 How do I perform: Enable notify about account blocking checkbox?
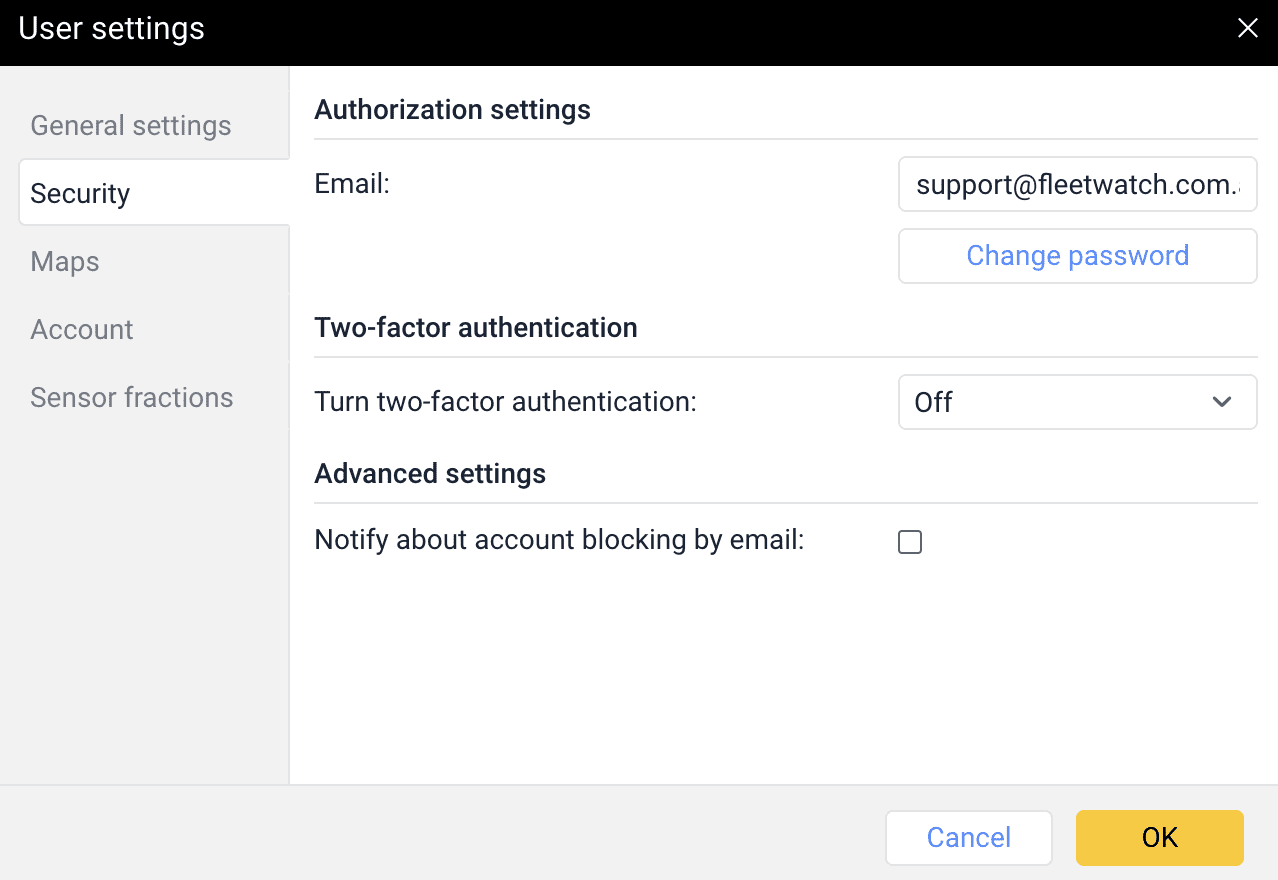coord(909,542)
